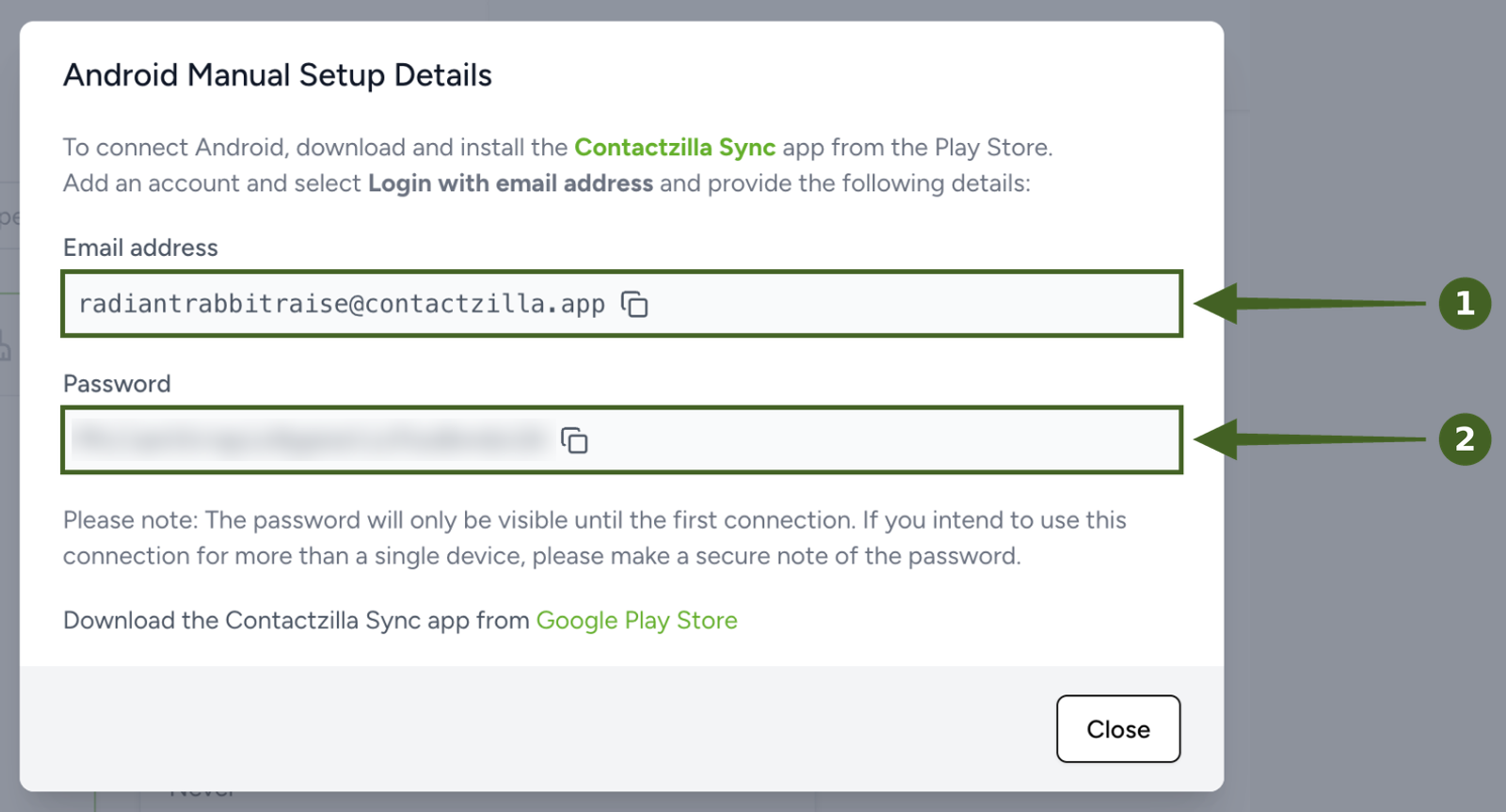1506x812 pixels.
Task: Open the Google Play Store link
Action: coord(636,620)
